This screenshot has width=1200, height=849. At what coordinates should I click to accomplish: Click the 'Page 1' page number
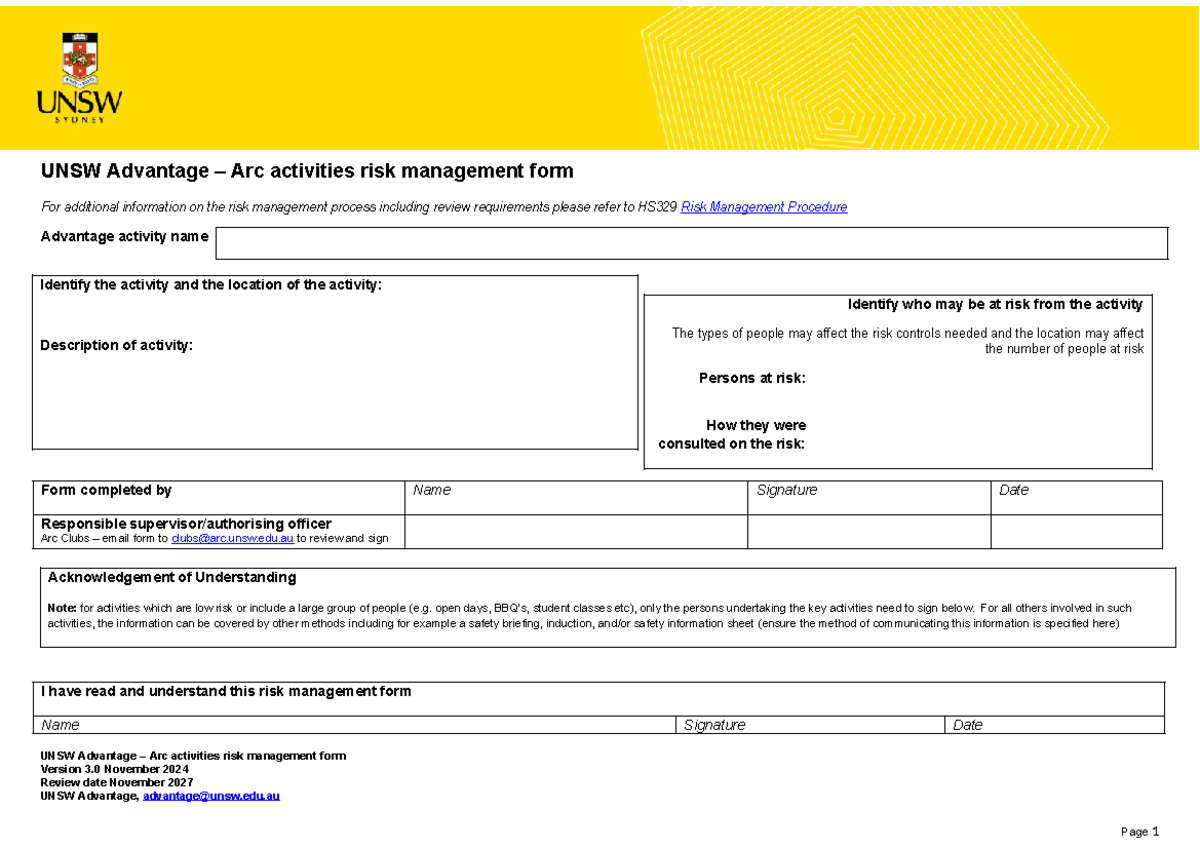(x=1139, y=832)
